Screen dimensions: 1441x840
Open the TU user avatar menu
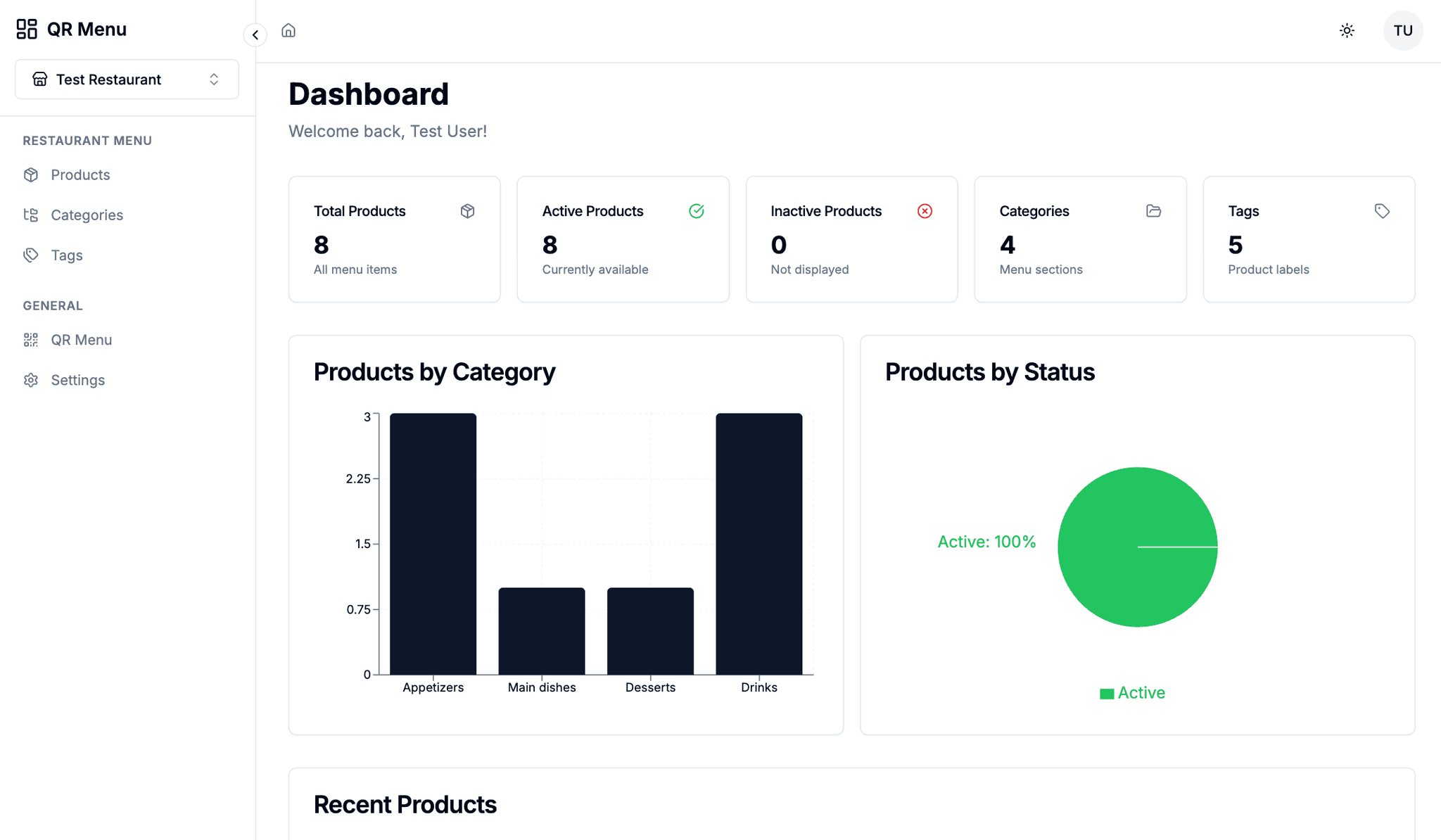pyautogui.click(x=1403, y=30)
